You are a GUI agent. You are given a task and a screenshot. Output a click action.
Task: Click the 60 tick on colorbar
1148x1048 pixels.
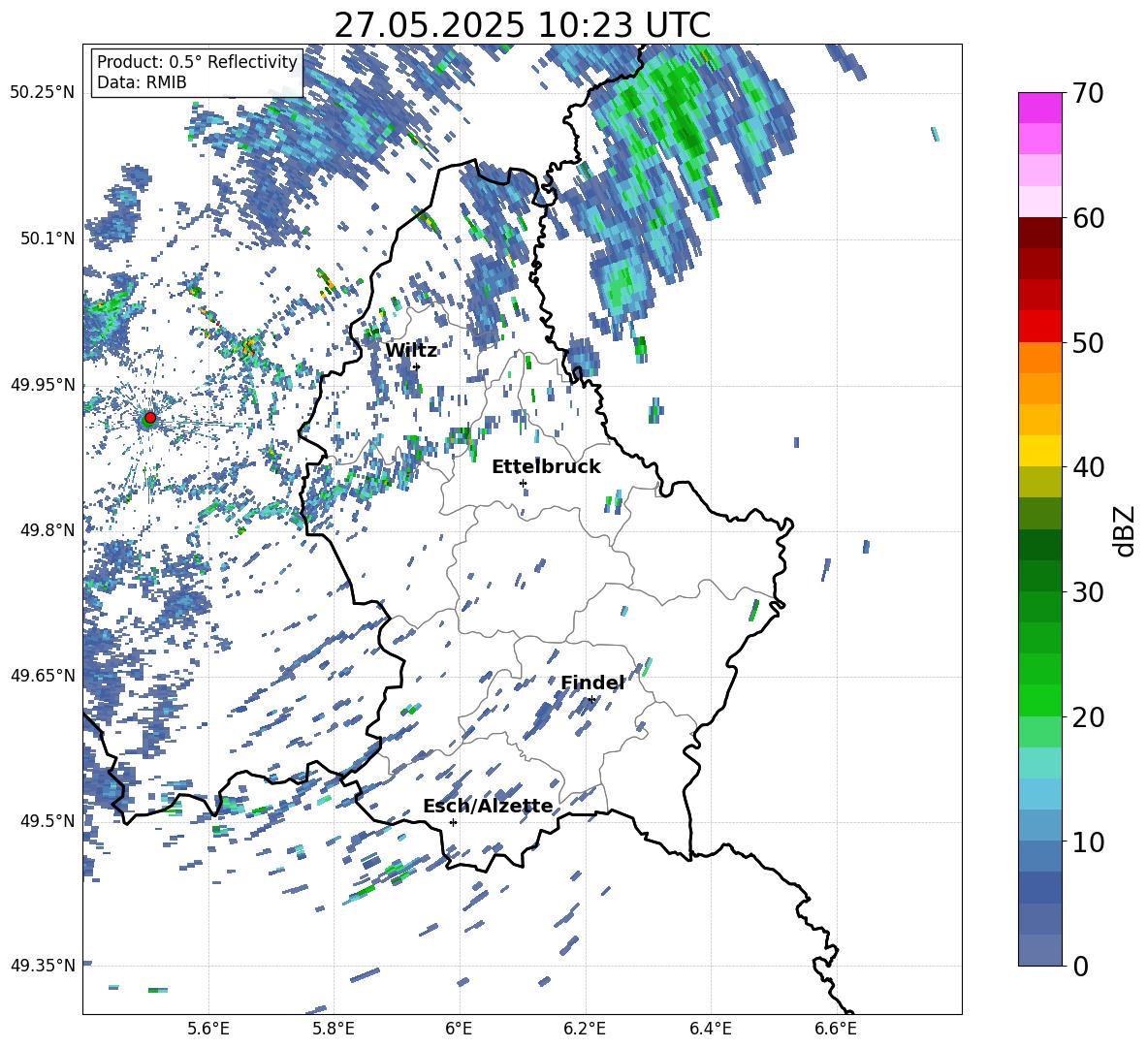(1088, 218)
